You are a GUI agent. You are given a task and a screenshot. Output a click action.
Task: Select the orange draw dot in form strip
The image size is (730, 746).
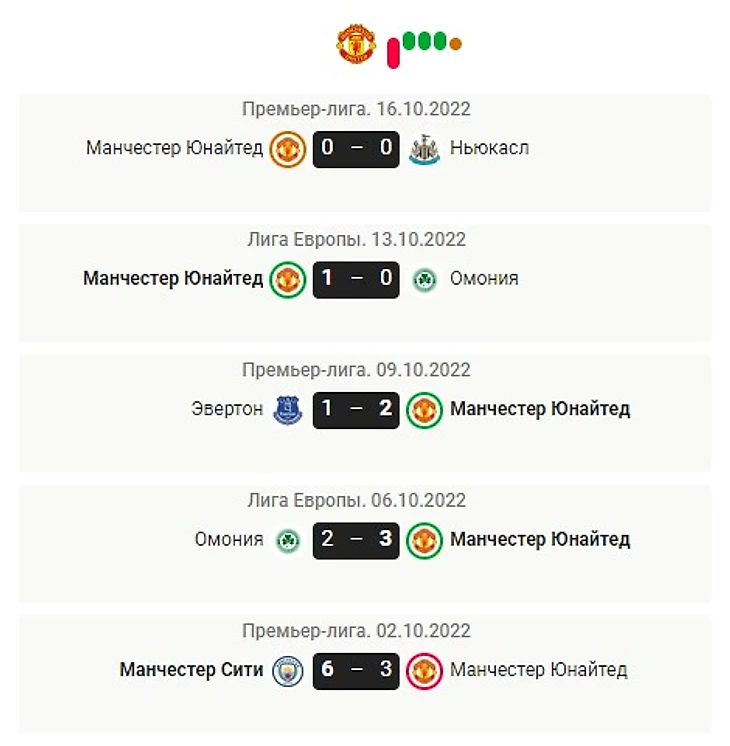(456, 44)
